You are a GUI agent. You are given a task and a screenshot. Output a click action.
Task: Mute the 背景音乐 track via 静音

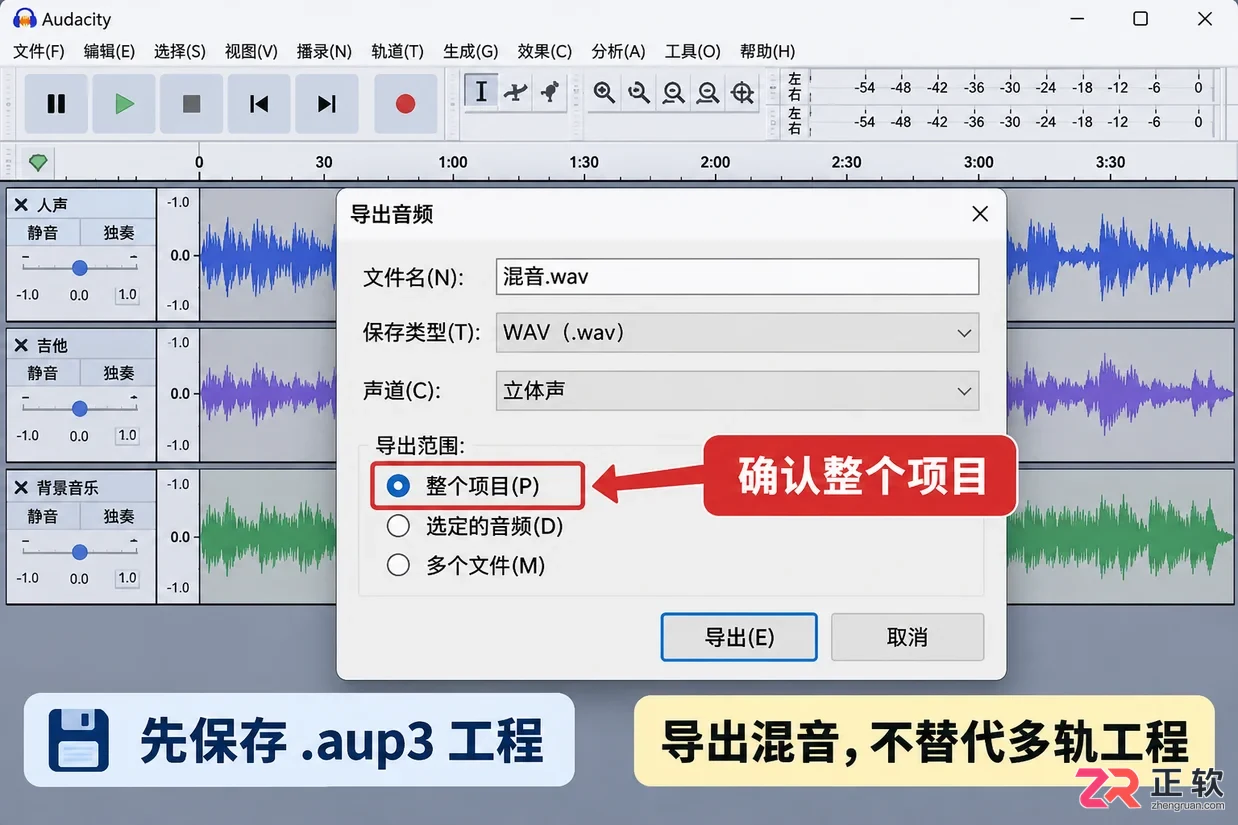coord(43,517)
